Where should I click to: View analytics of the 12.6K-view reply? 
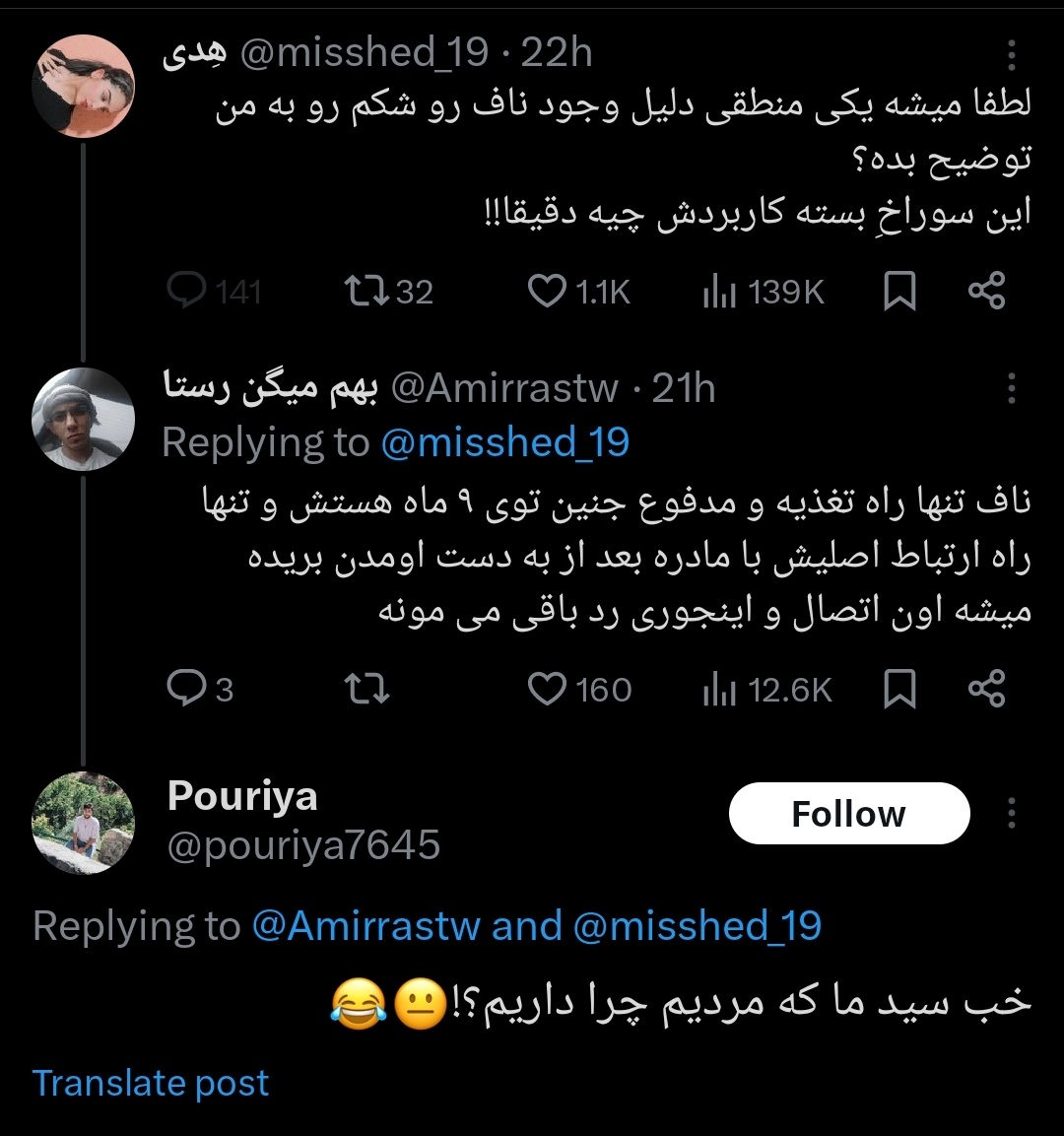(720, 689)
